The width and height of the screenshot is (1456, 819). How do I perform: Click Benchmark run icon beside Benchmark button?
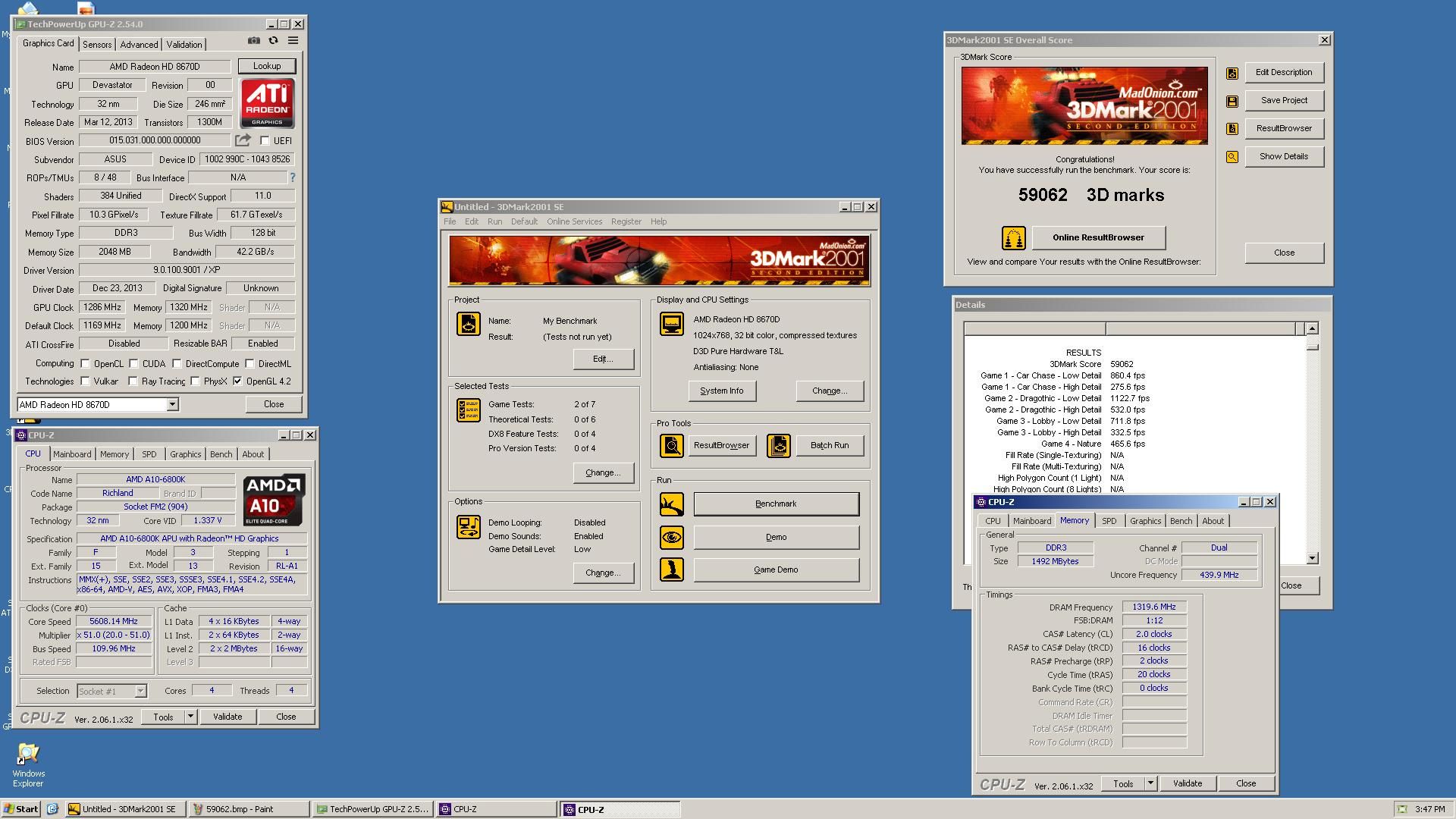[671, 504]
